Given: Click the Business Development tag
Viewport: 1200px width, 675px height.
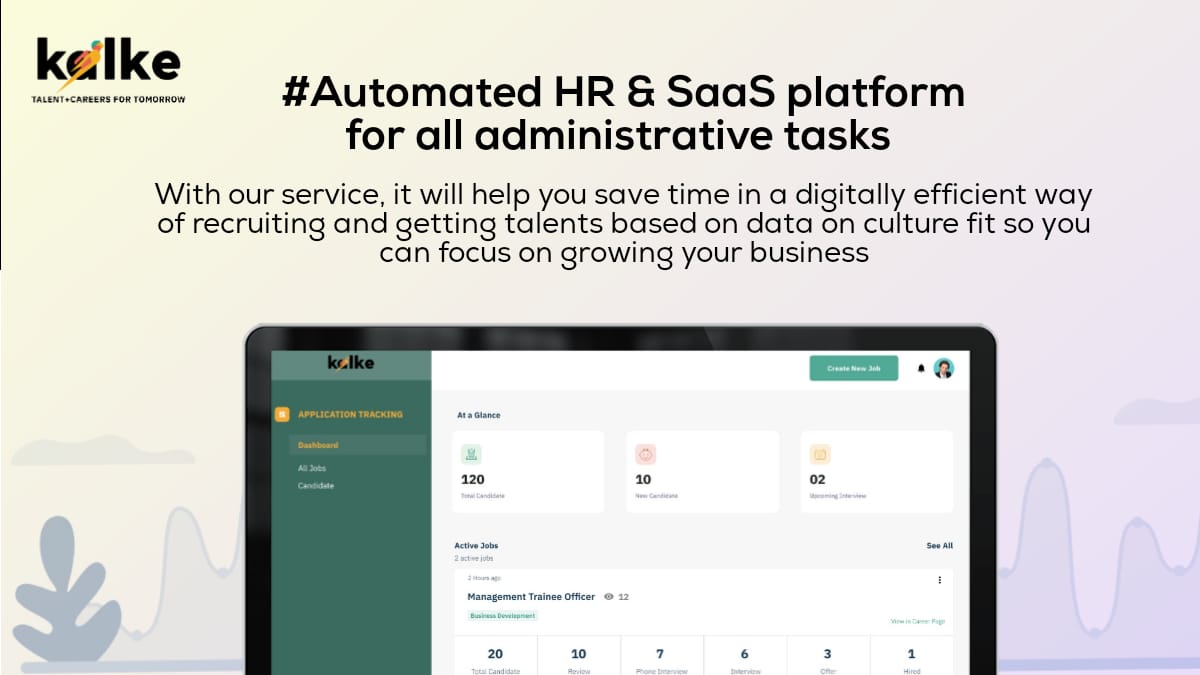Looking at the screenshot, I should (502, 616).
